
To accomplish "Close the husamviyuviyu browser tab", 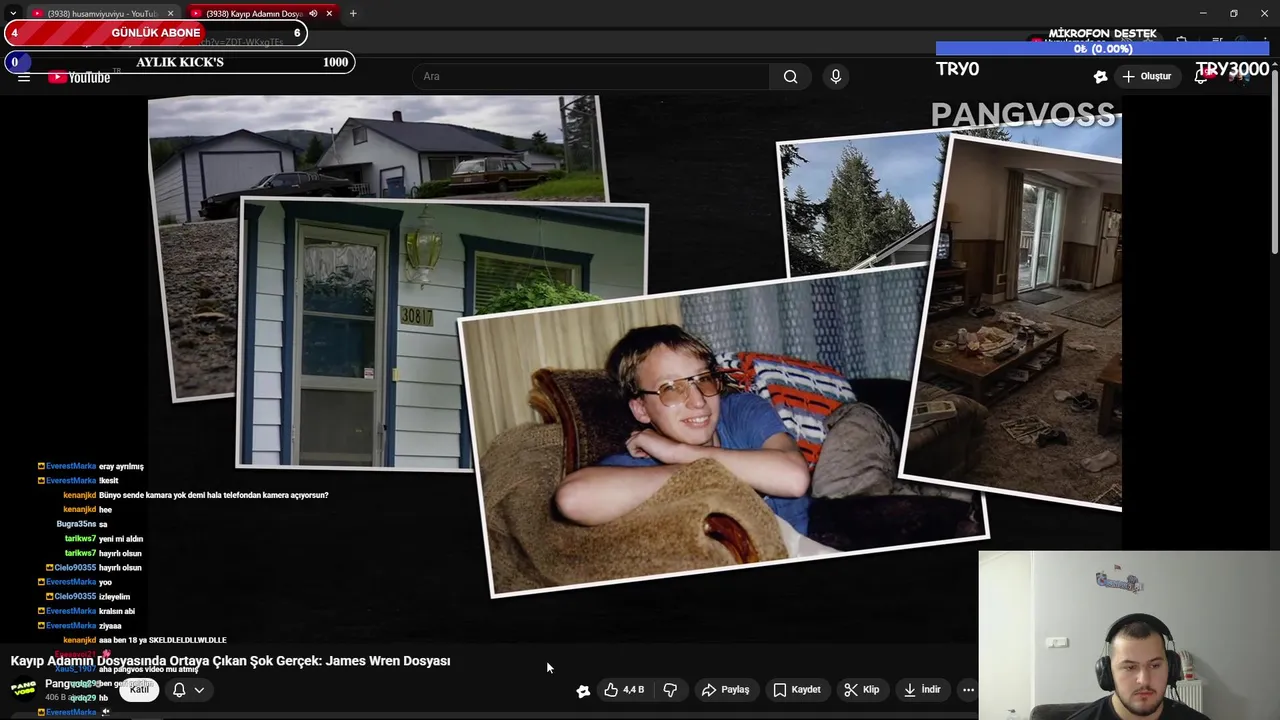I will (x=170, y=13).
